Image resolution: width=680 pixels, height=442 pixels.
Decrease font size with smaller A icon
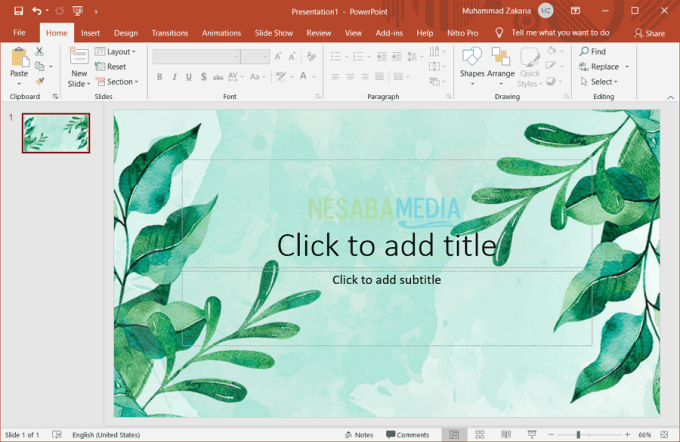[292, 56]
